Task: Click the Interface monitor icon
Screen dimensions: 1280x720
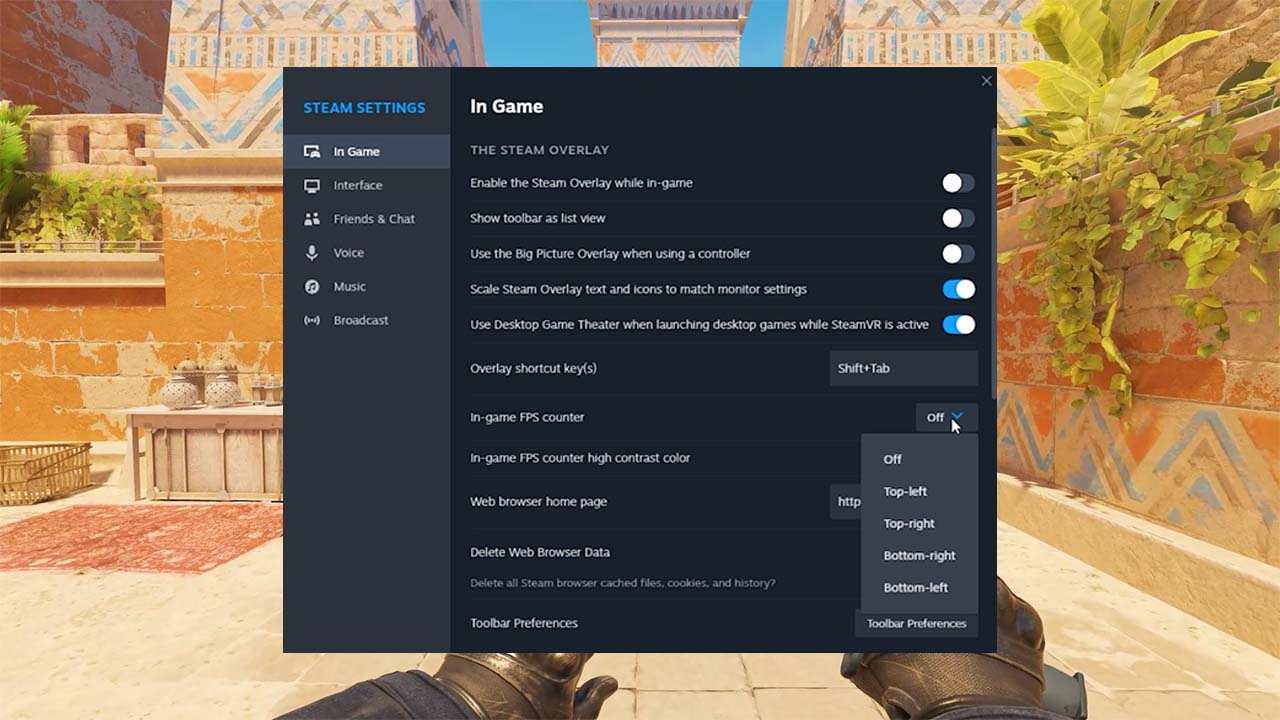Action: (x=312, y=186)
